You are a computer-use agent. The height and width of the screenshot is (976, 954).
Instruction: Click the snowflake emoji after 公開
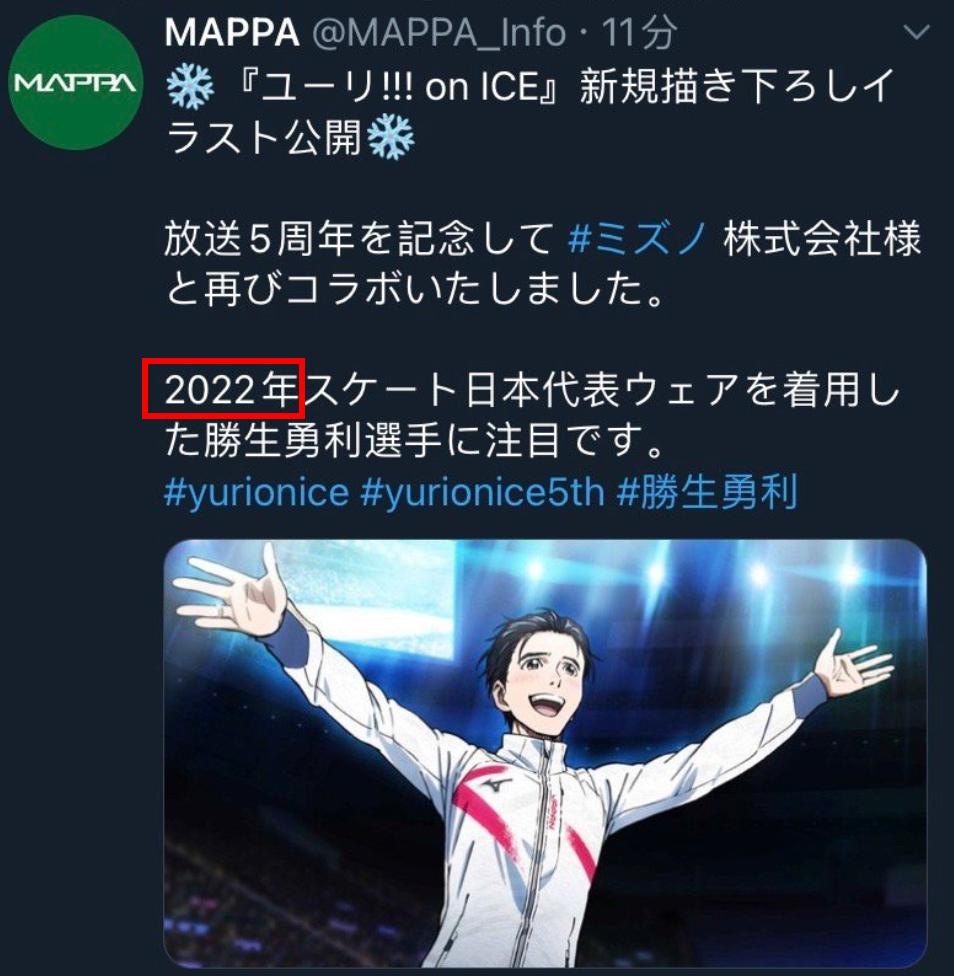coord(391,137)
